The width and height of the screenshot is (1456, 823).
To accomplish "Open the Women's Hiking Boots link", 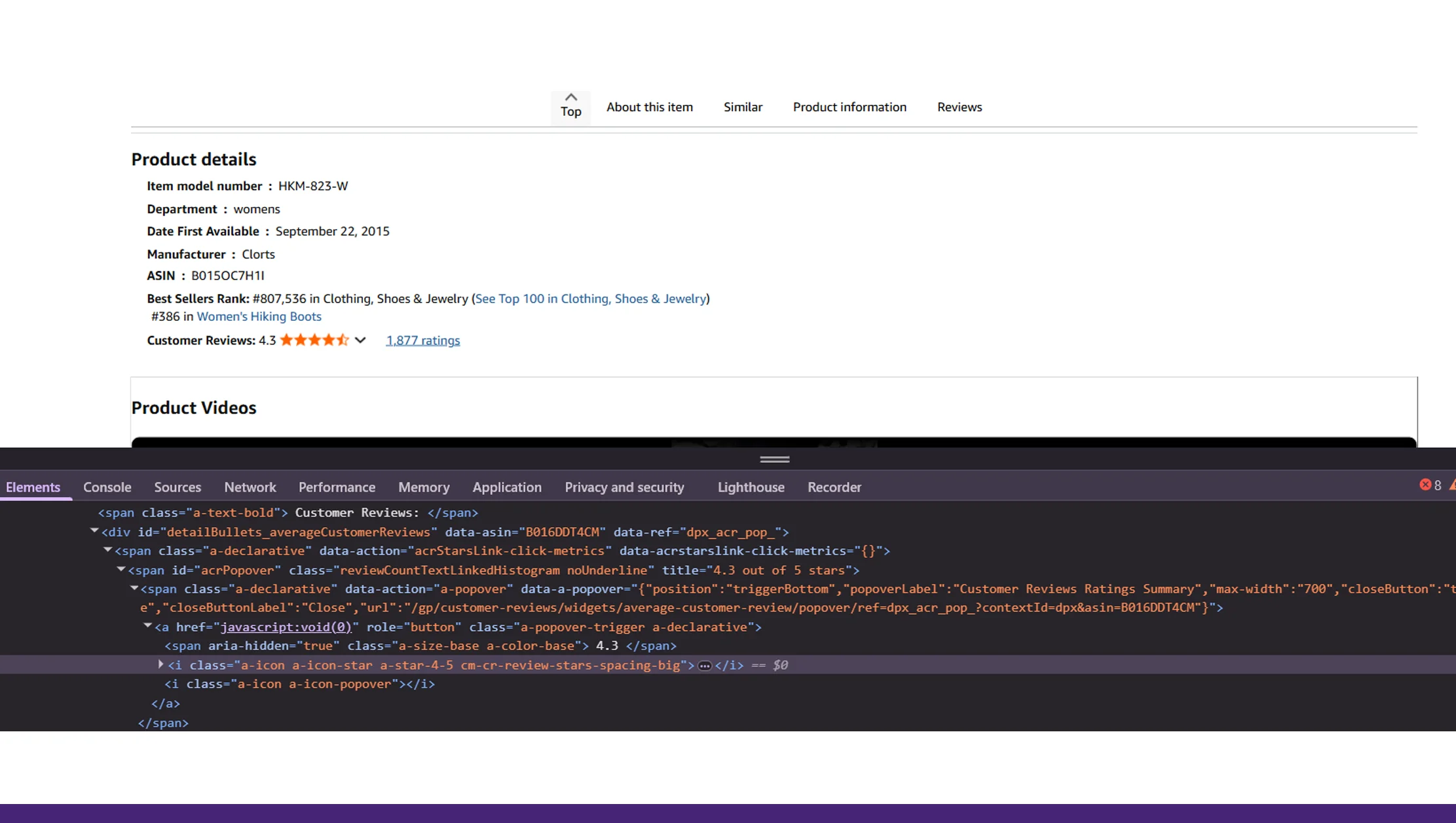I will (x=259, y=316).
